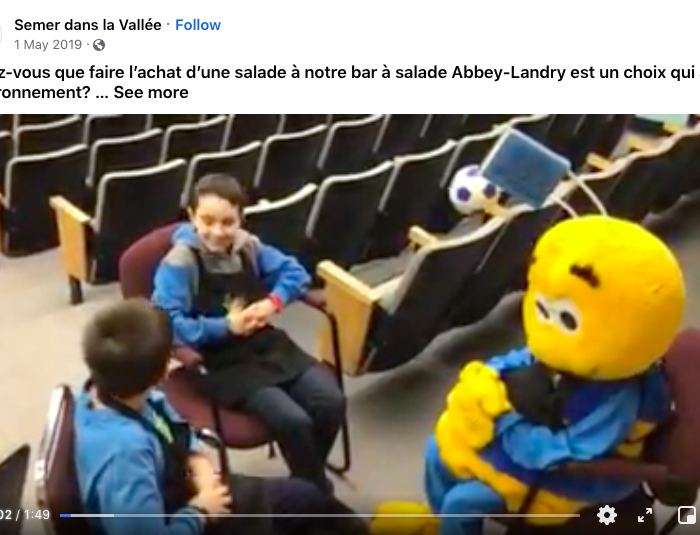Expand the caption with See more
Viewport: 700px width, 535px height.
point(151,92)
